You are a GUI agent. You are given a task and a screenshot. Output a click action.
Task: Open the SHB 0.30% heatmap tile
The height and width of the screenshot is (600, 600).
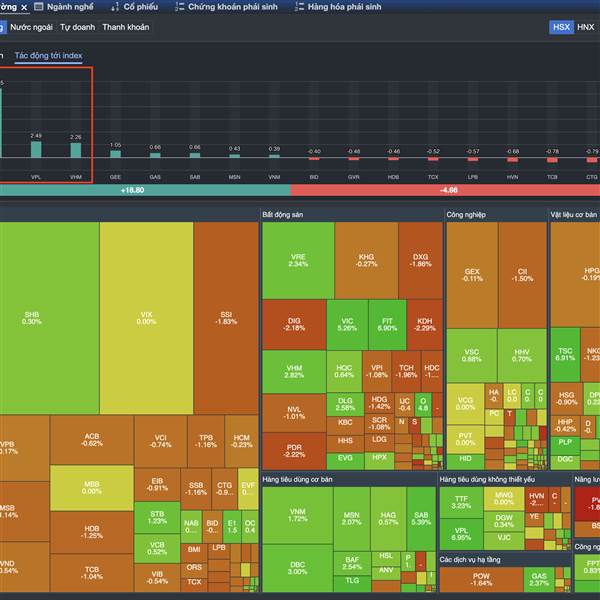pyautogui.click(x=49, y=318)
